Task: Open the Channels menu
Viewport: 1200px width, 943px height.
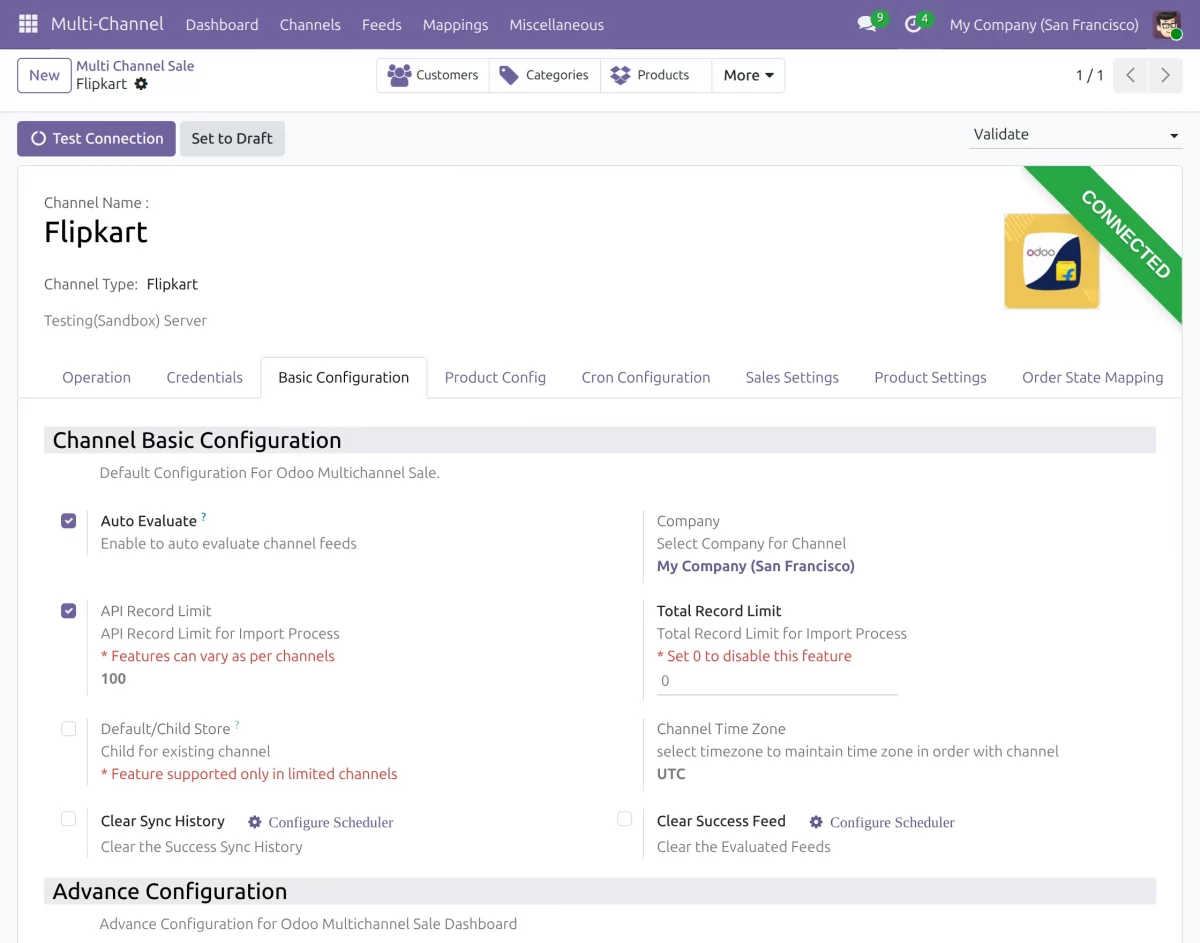Action: [x=310, y=24]
